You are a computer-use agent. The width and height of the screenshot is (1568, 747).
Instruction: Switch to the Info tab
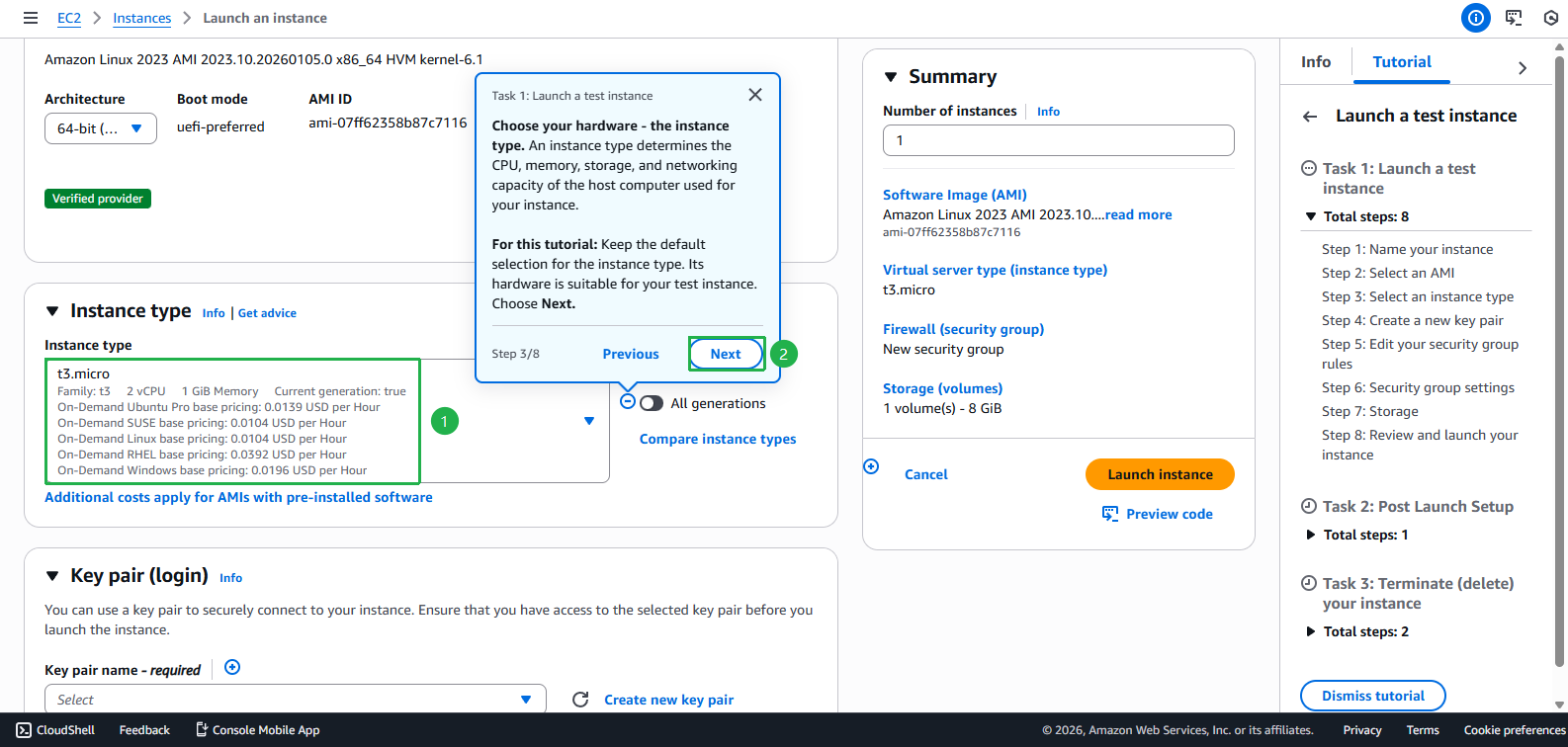(1315, 61)
